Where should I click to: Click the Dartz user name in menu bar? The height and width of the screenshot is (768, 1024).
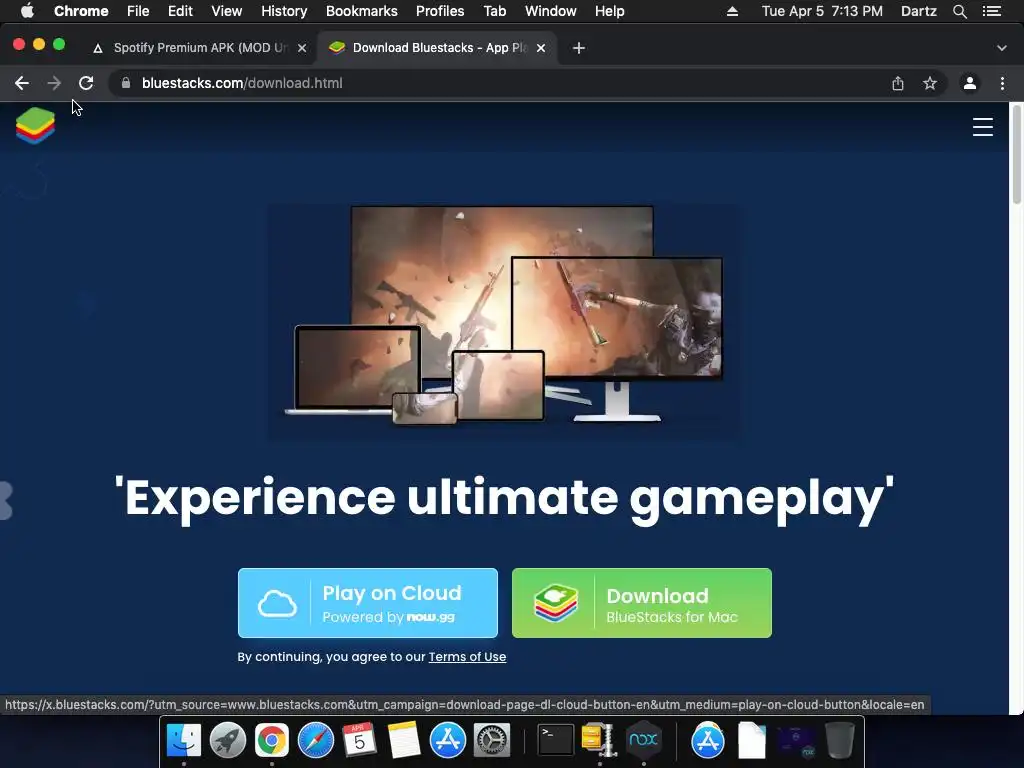click(x=919, y=11)
